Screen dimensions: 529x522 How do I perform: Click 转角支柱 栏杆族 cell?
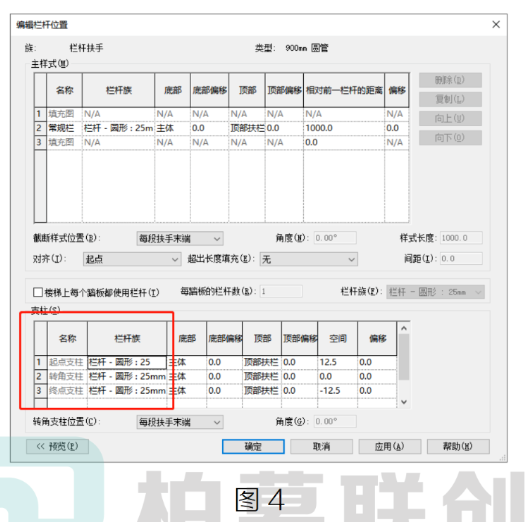(127, 377)
